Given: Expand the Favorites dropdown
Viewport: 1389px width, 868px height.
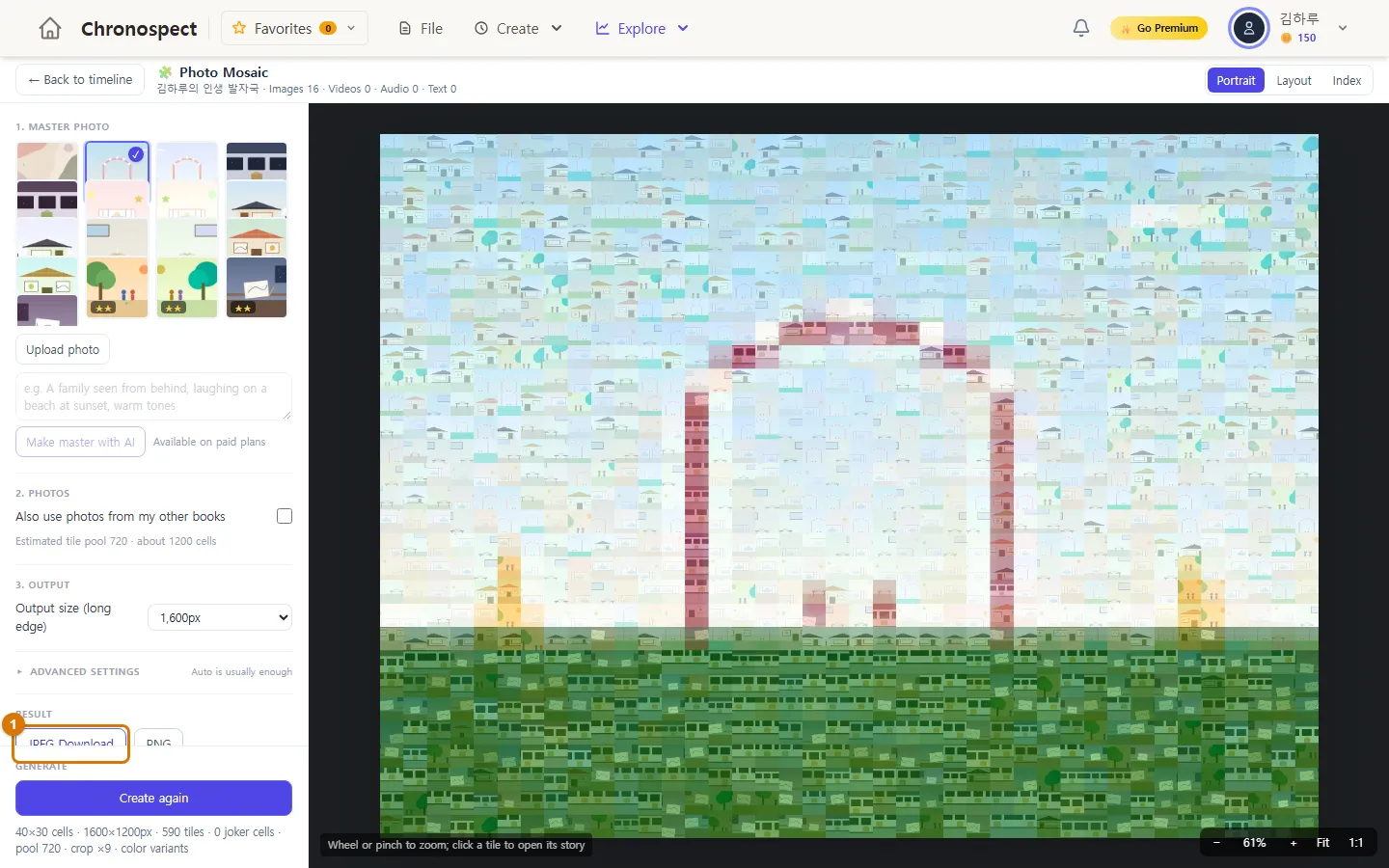Looking at the screenshot, I should pyautogui.click(x=351, y=28).
